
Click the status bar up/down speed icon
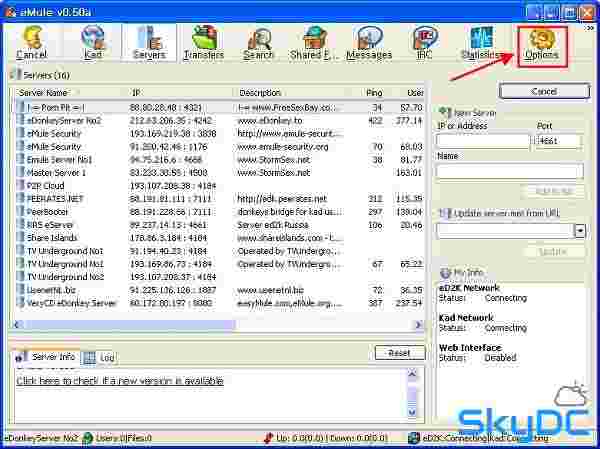point(269,438)
